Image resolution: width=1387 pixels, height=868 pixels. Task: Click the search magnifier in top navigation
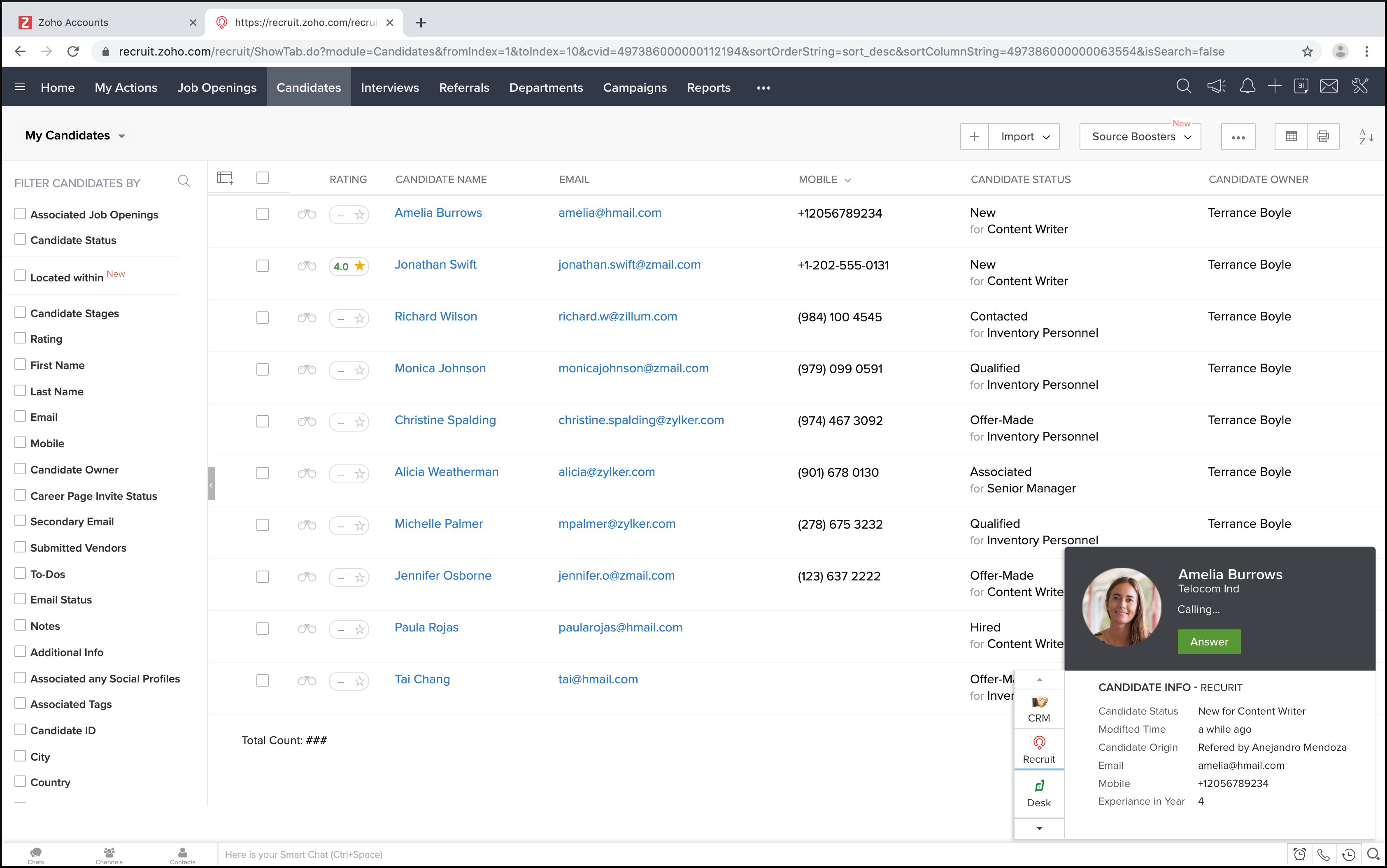[1183, 87]
